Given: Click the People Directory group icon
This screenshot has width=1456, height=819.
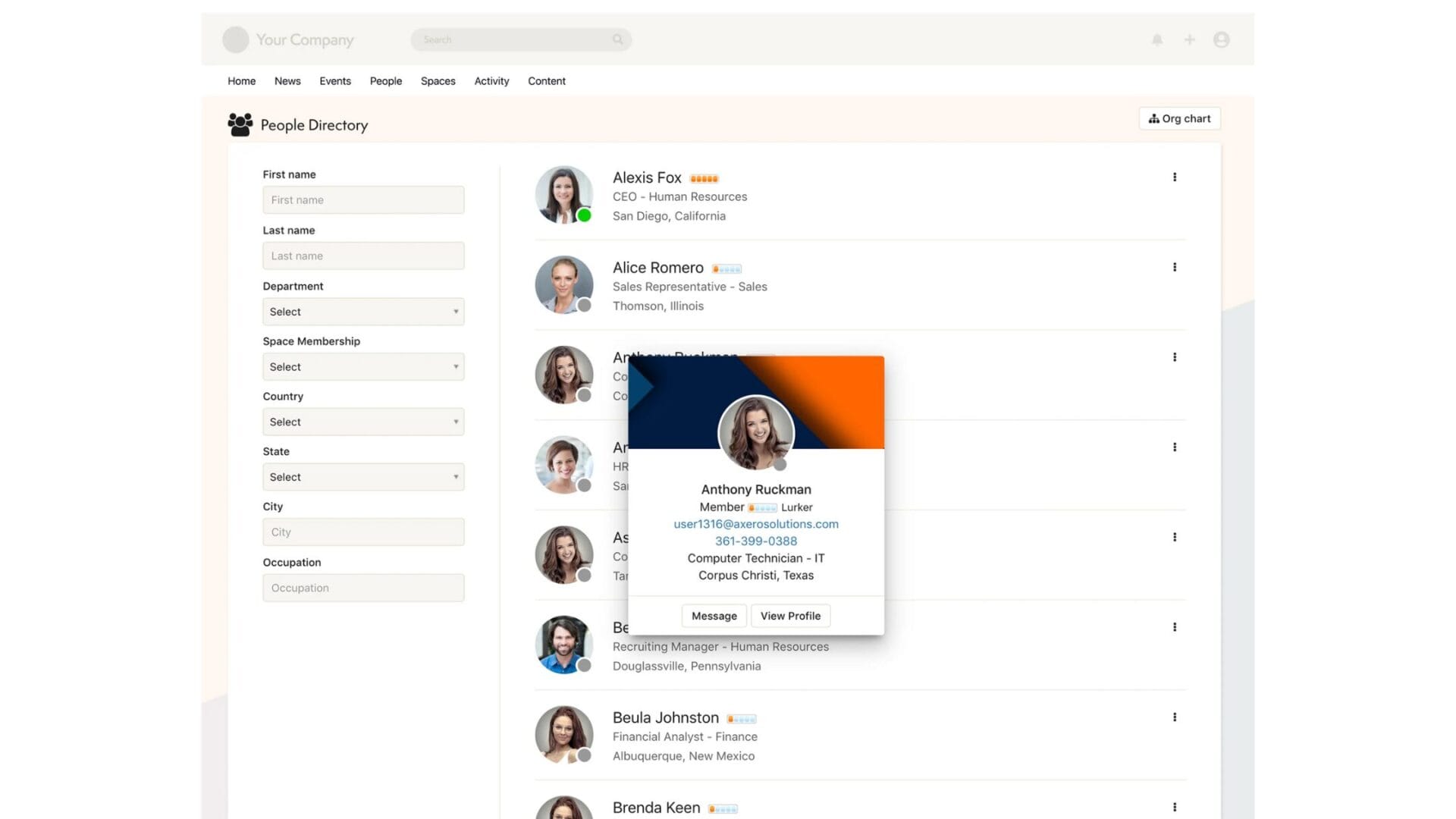Looking at the screenshot, I should 240,124.
